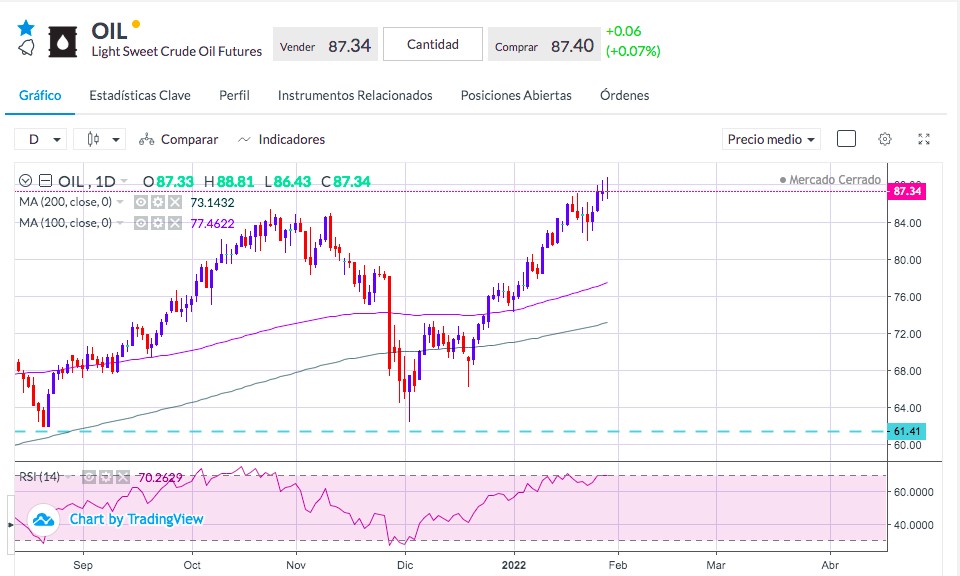The width and height of the screenshot is (960, 576).
Task: Go to the Órdenes tab
Action: 624,95
